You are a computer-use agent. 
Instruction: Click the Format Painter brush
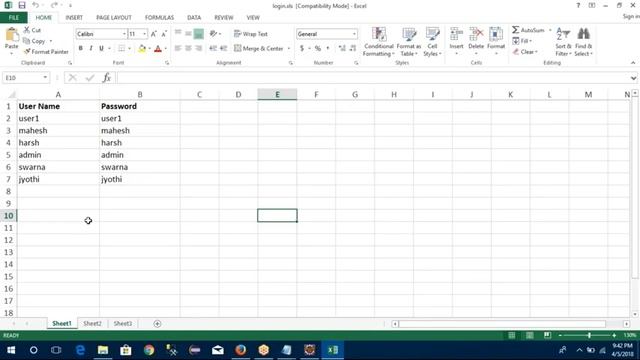(27, 52)
